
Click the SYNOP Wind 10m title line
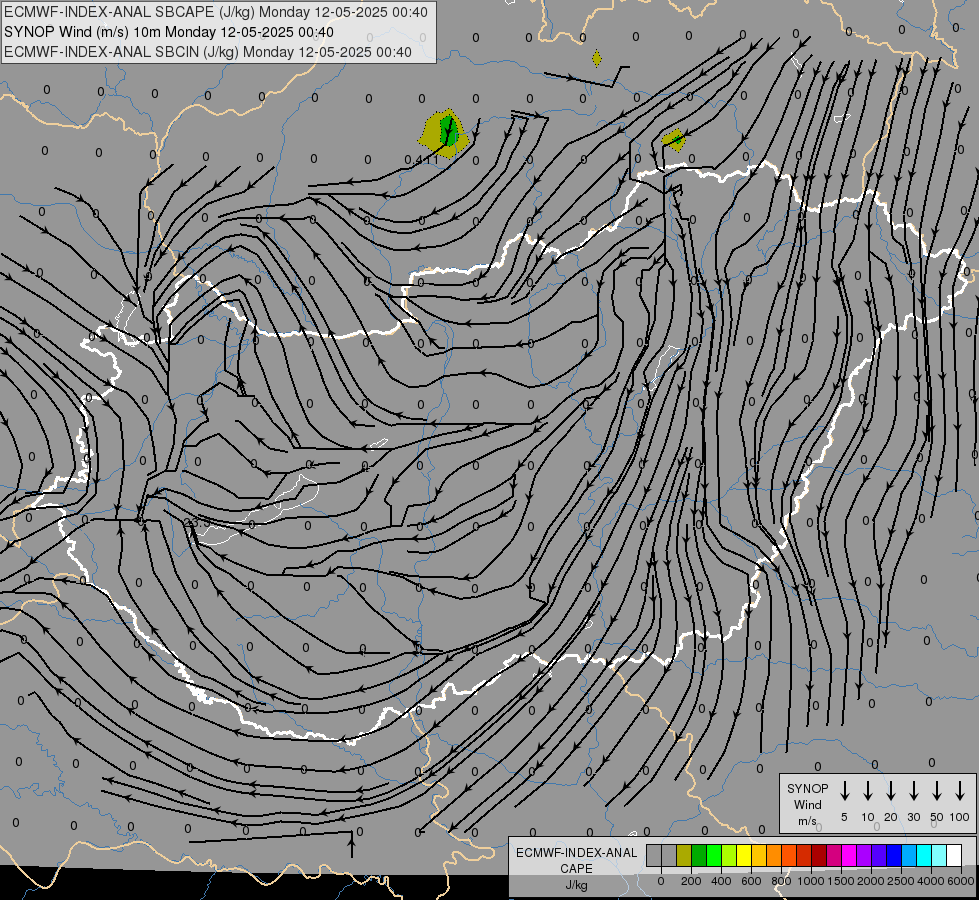169,32
